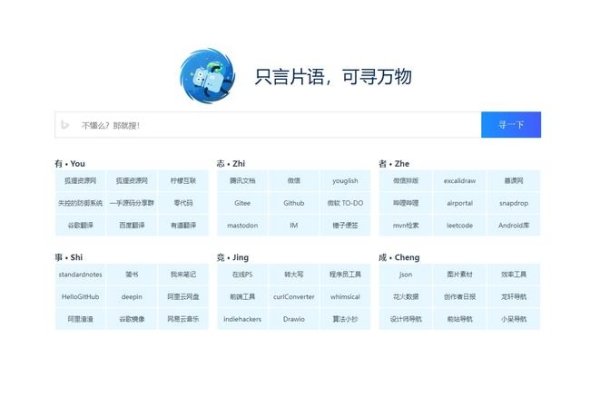Click the 志 • Zhi section heading

[231, 164]
